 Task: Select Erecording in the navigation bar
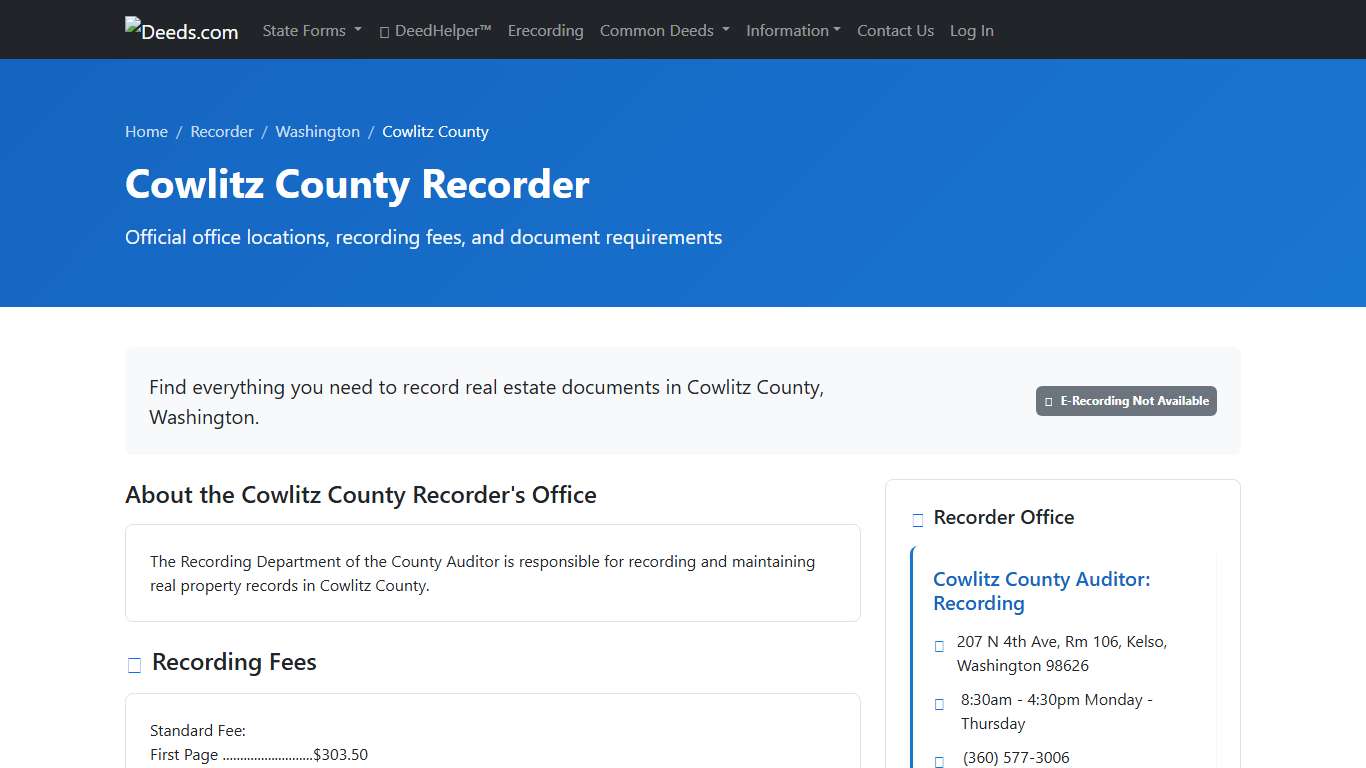[x=545, y=31]
